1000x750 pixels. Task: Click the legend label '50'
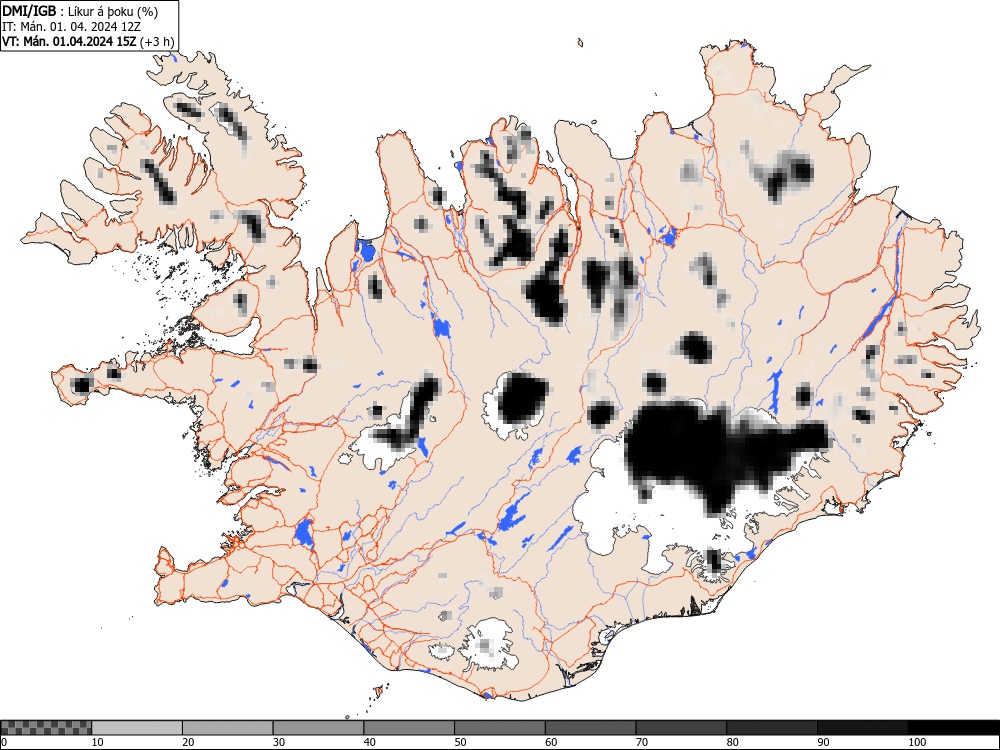click(x=460, y=742)
